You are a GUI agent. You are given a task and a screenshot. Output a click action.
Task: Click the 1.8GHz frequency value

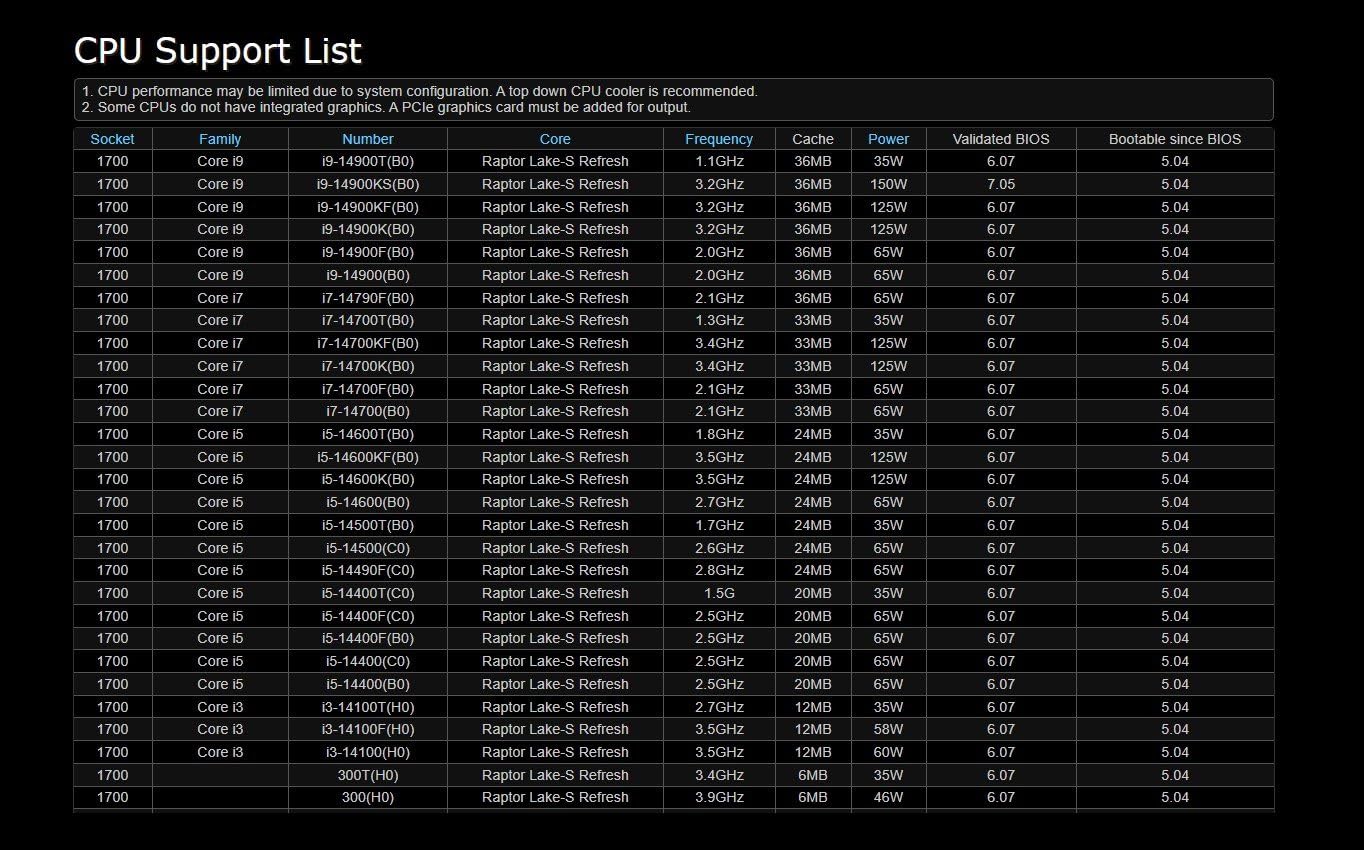coord(720,434)
